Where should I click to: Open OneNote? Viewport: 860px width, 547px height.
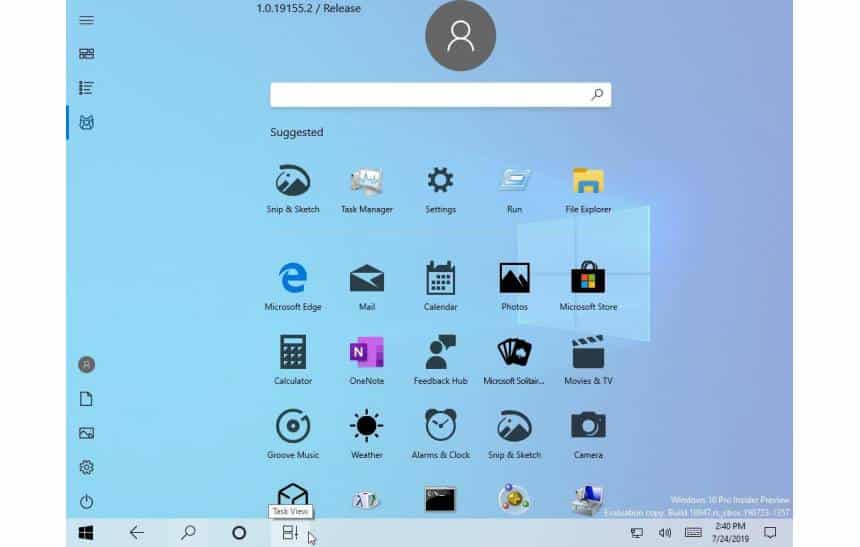coord(366,359)
